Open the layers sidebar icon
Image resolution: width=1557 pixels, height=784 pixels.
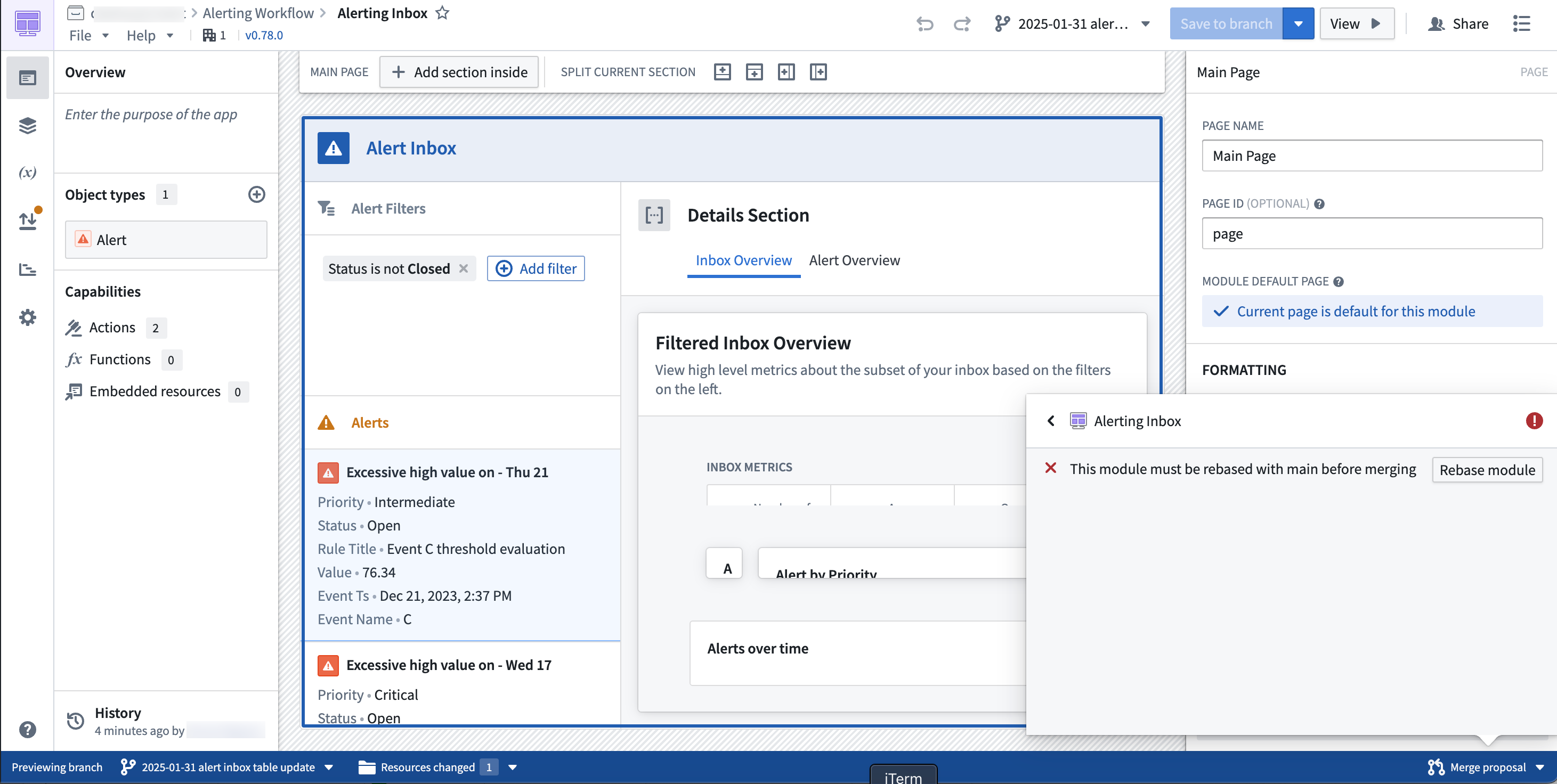[27, 126]
